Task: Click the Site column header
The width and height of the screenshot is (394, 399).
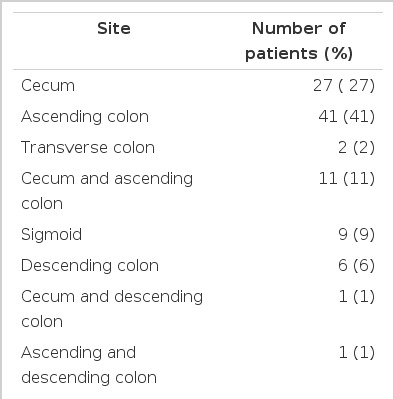Action: coord(114,28)
